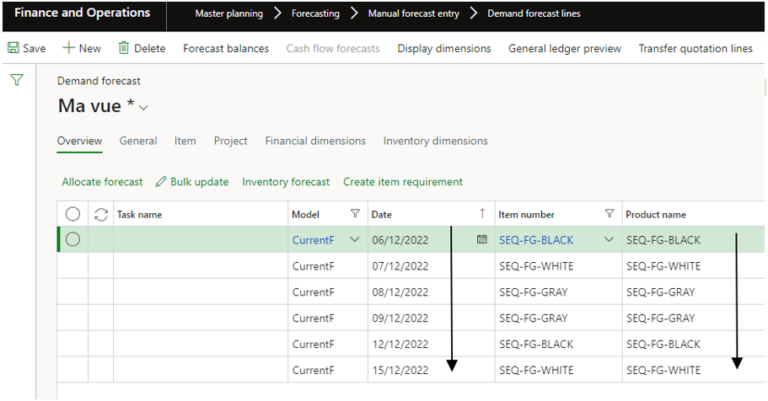Click Create item requirement
This screenshot has height=401, width=768.
point(402,182)
